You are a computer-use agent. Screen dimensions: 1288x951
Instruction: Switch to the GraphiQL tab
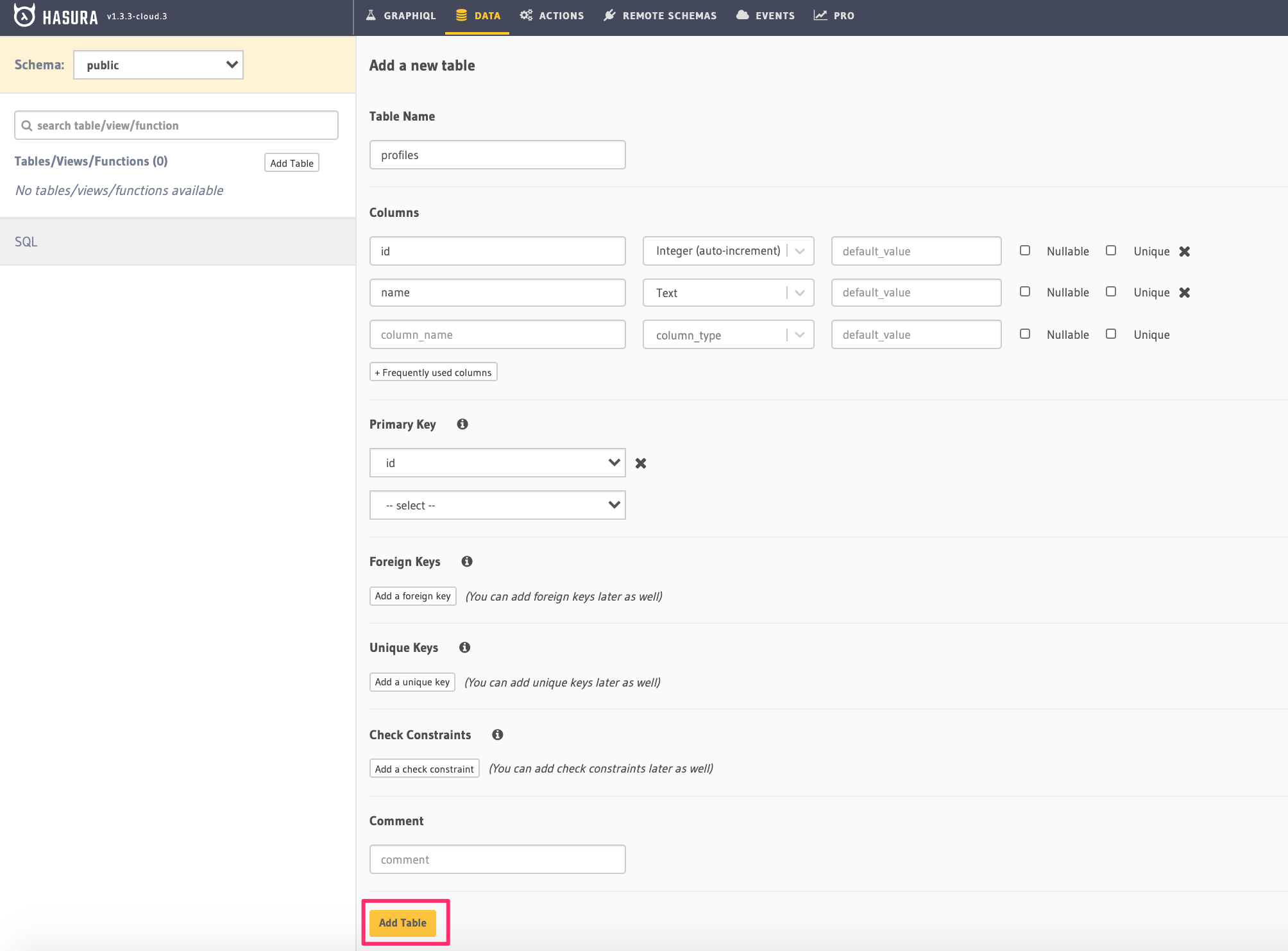pyautogui.click(x=401, y=15)
